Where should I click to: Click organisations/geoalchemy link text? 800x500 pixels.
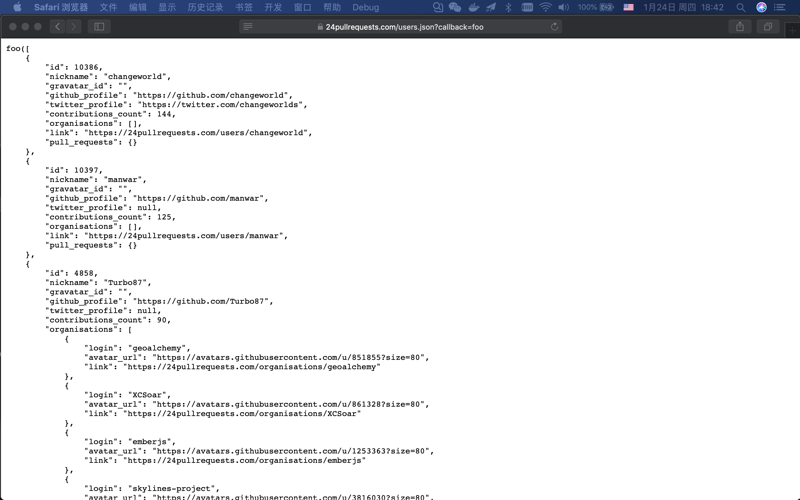252,367
